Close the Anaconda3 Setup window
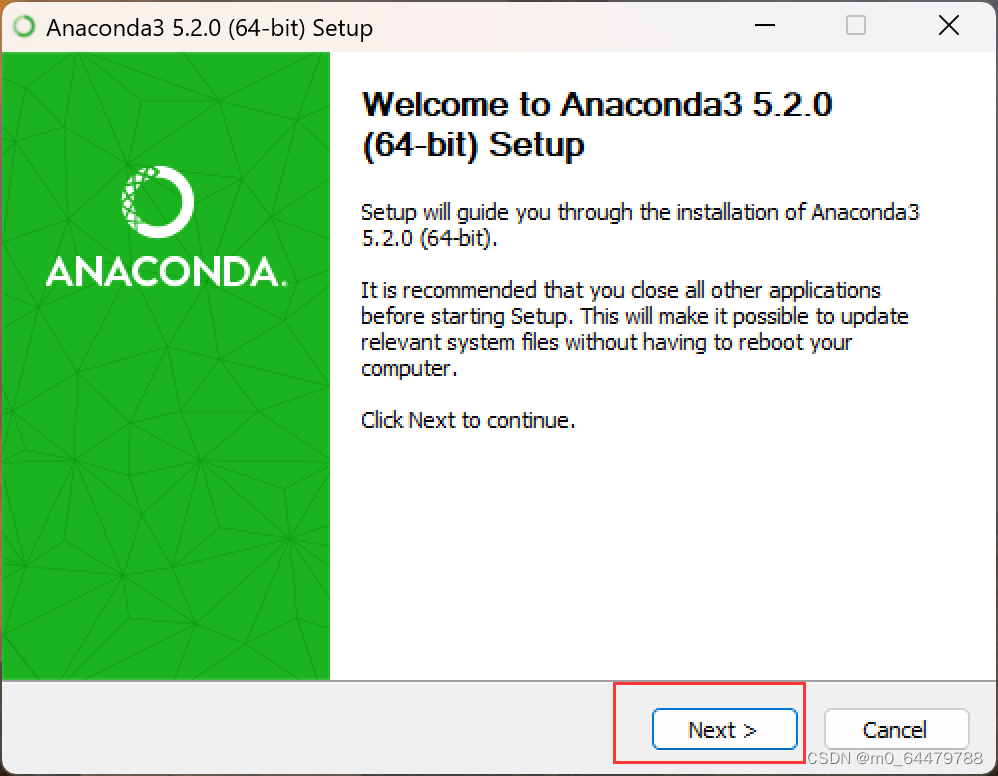Screen dimensions: 998x776 pyautogui.click(x=948, y=26)
